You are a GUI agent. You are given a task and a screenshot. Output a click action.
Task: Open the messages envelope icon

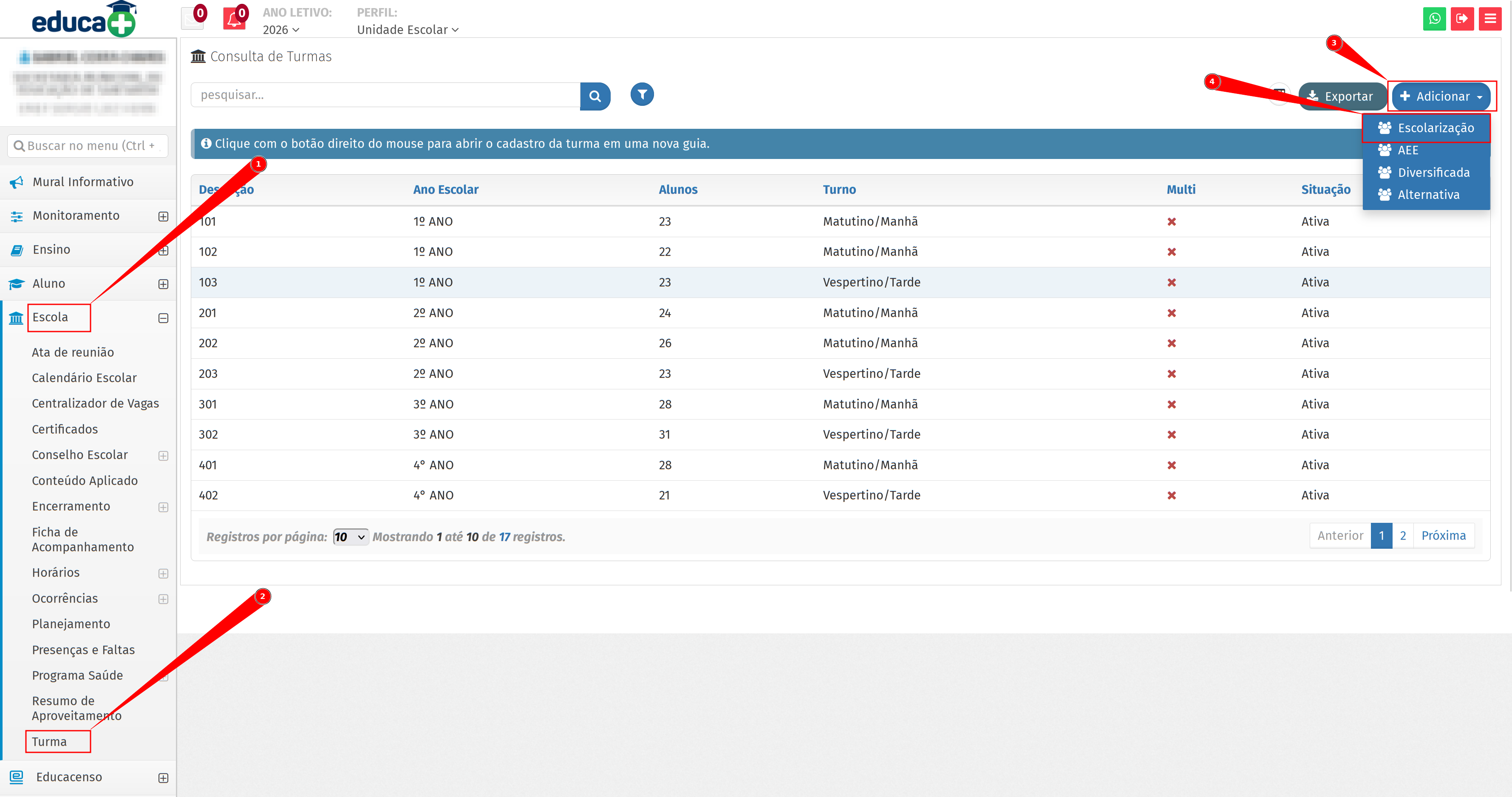pos(191,20)
